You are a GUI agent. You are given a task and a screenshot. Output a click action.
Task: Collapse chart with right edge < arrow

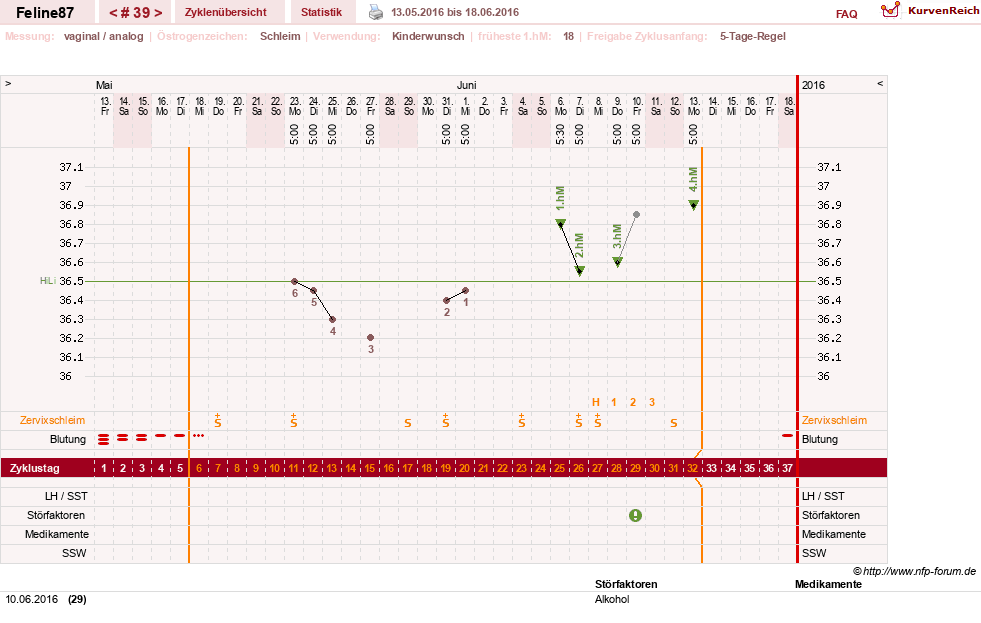click(880, 83)
